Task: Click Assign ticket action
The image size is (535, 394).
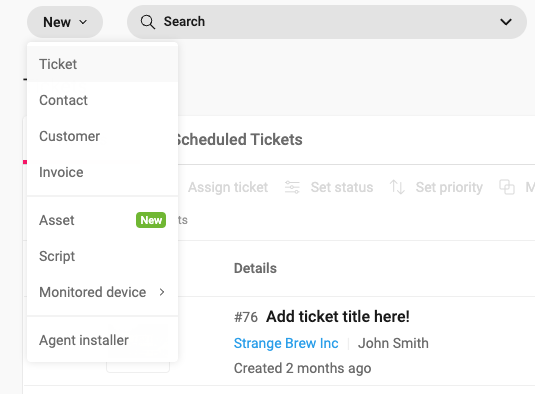Action: point(228,187)
